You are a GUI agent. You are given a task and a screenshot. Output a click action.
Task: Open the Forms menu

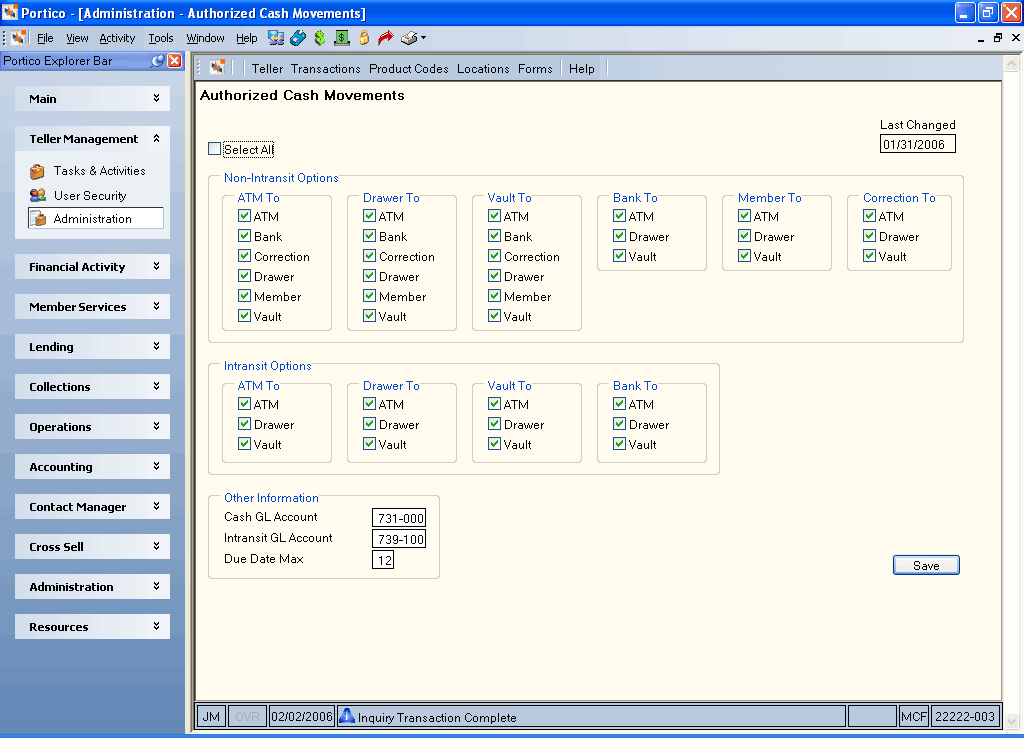[x=535, y=69]
